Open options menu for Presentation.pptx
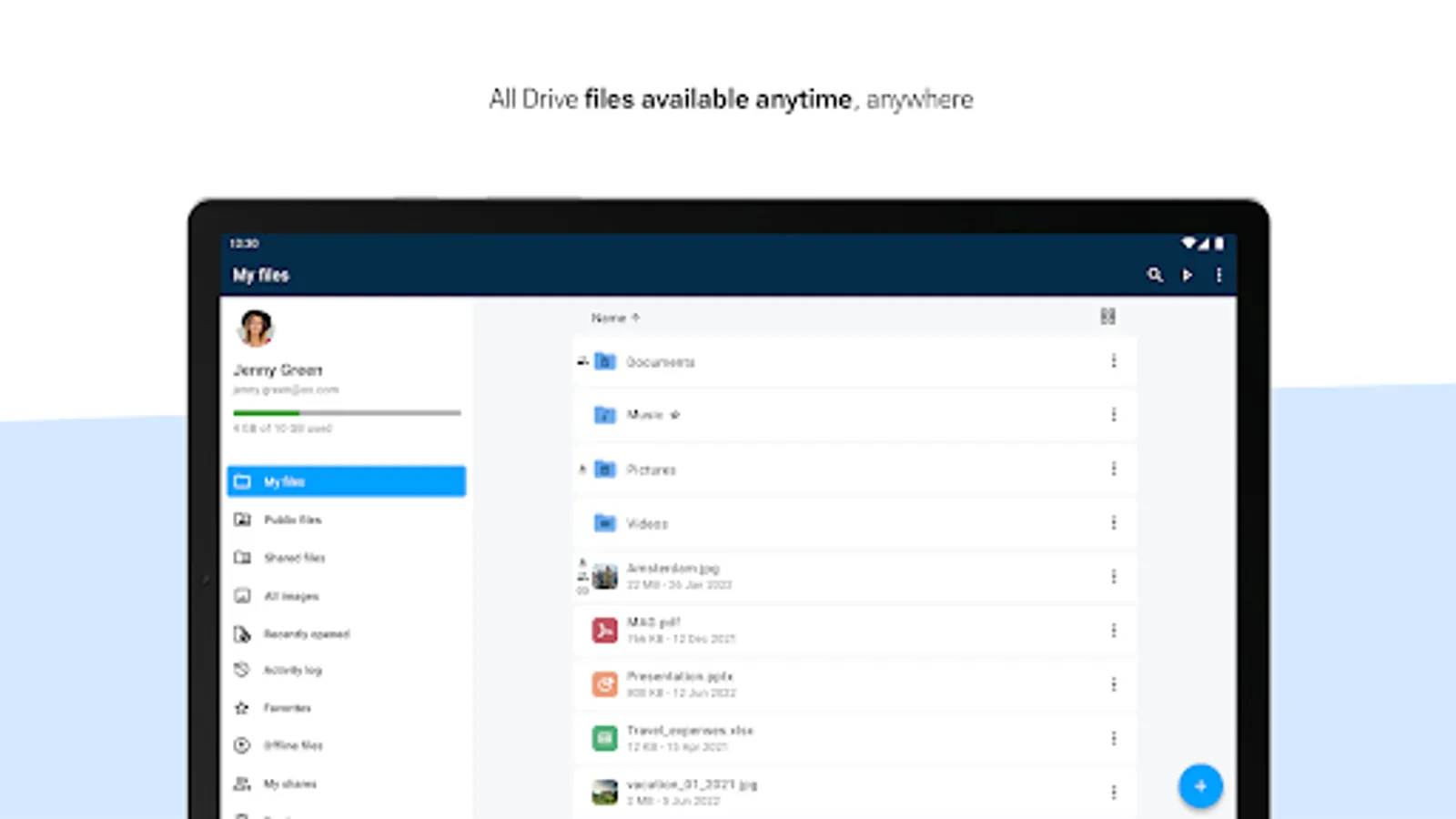Viewport: 1456px width, 819px height. (x=1113, y=684)
